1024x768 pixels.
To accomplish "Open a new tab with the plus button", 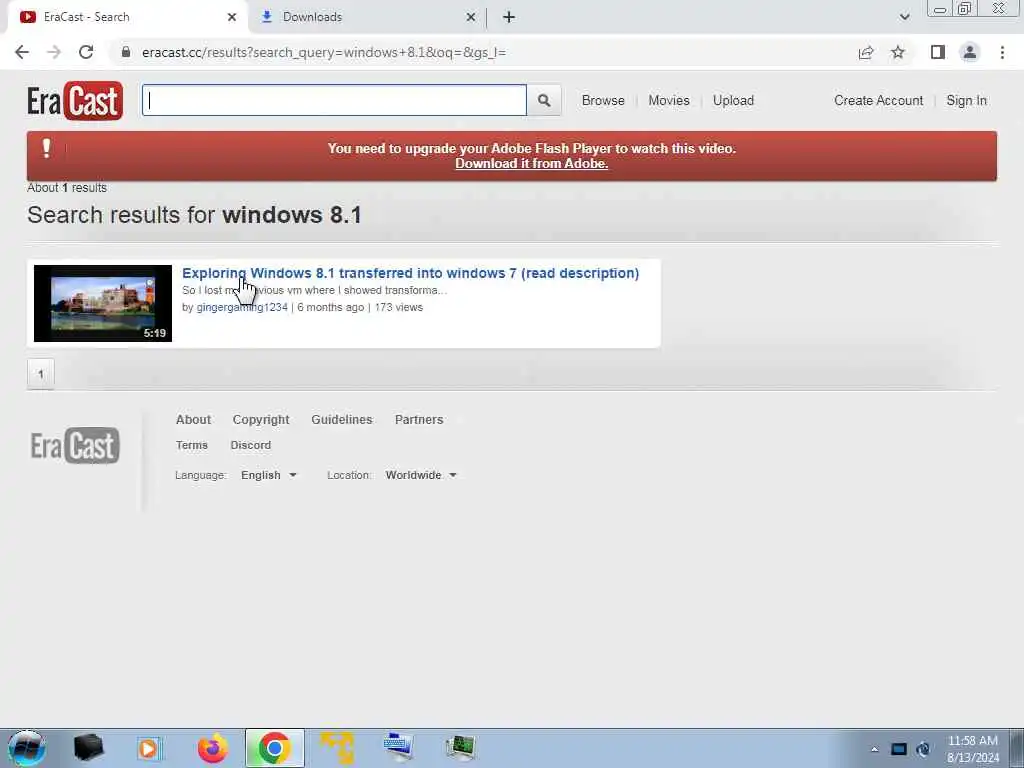I will tap(509, 17).
